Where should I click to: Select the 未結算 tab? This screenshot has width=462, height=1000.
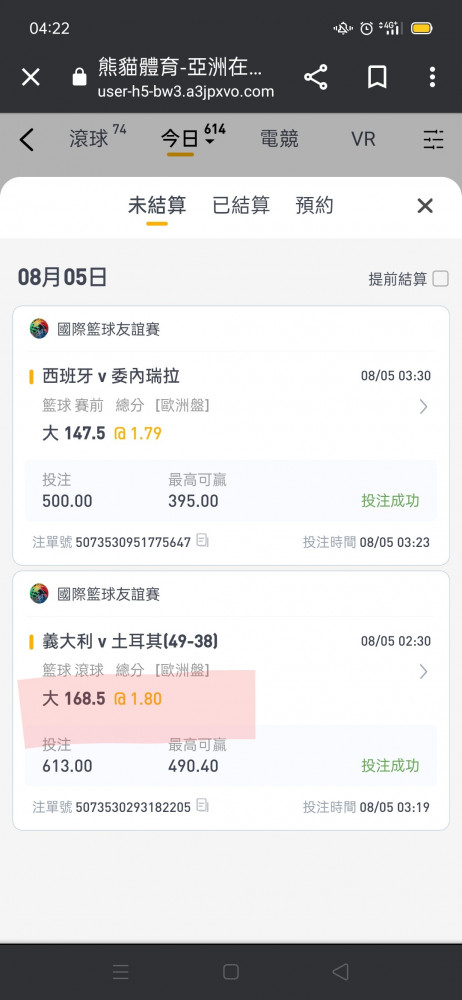(x=157, y=206)
